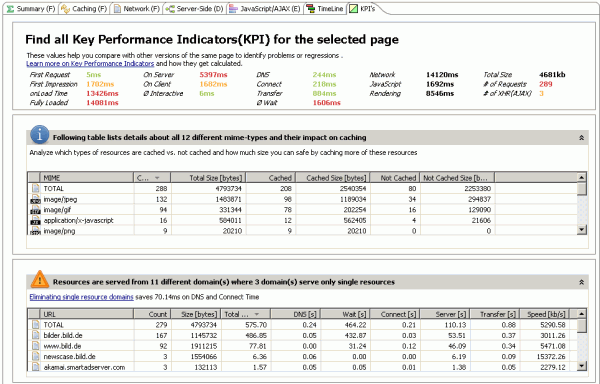Sort mime table by MIME column
This screenshot has height=384, width=600.
[x=86, y=178]
